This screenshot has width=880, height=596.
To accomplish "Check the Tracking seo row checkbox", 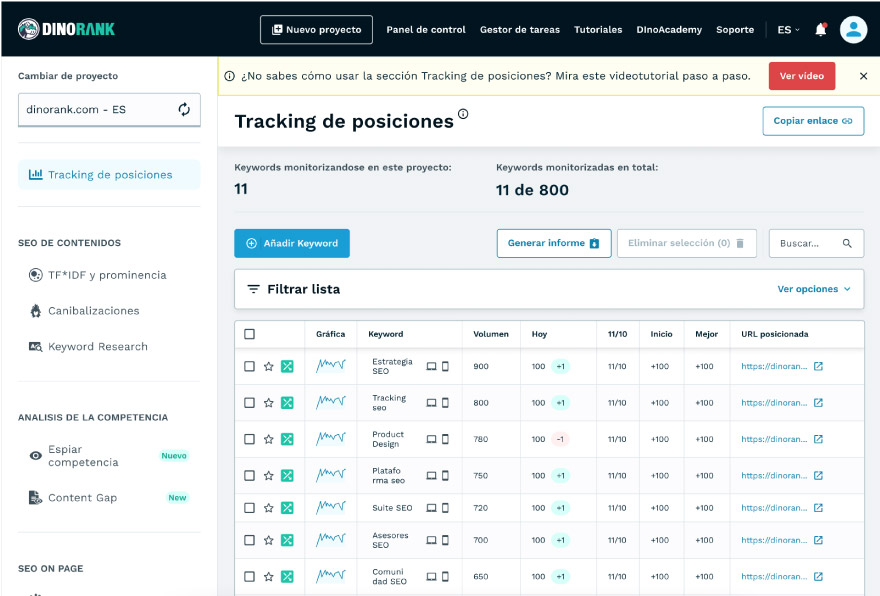I will [x=249, y=403].
